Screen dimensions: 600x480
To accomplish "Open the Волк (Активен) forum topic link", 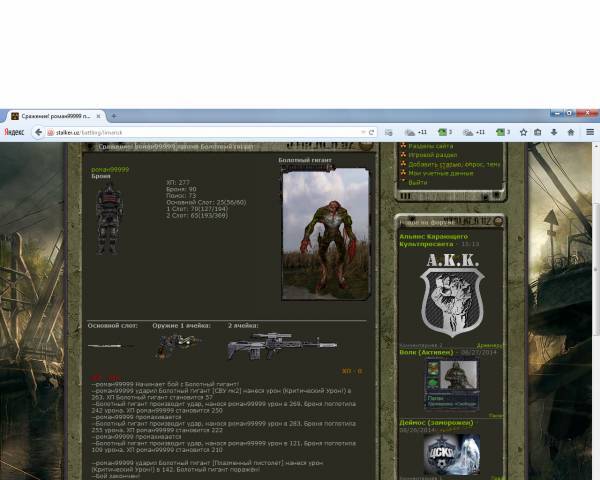I will (x=426, y=352).
